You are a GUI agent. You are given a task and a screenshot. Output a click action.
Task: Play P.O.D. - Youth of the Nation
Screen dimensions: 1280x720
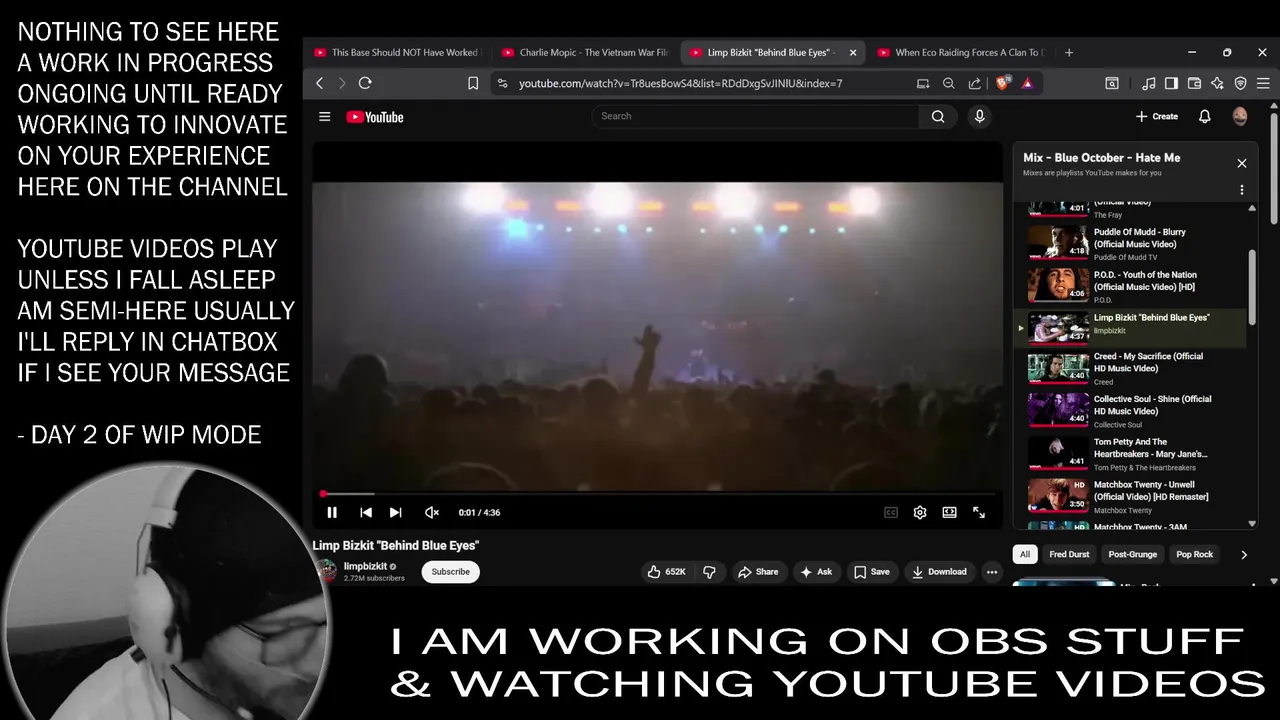point(1130,286)
